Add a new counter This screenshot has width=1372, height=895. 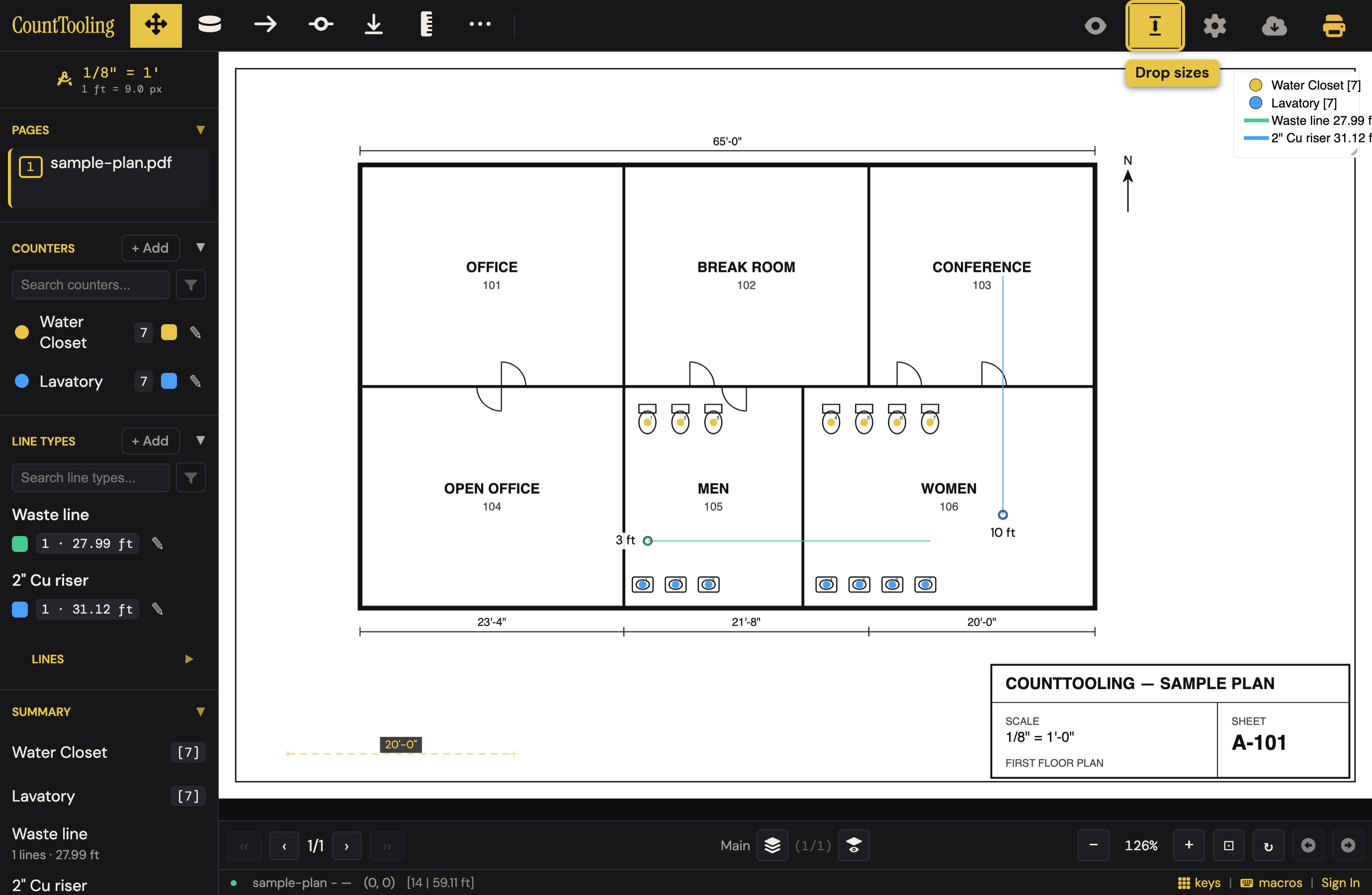(150, 248)
